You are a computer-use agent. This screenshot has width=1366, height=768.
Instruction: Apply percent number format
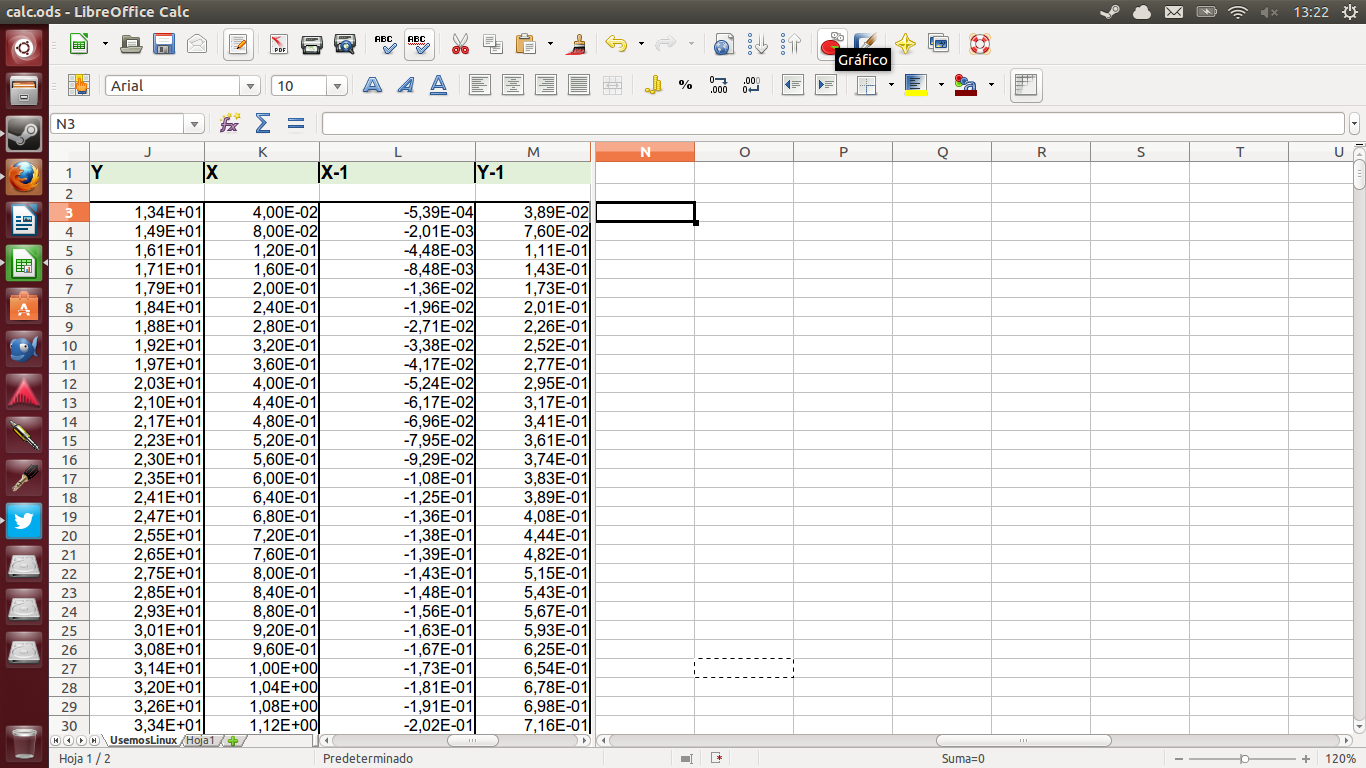click(x=685, y=85)
